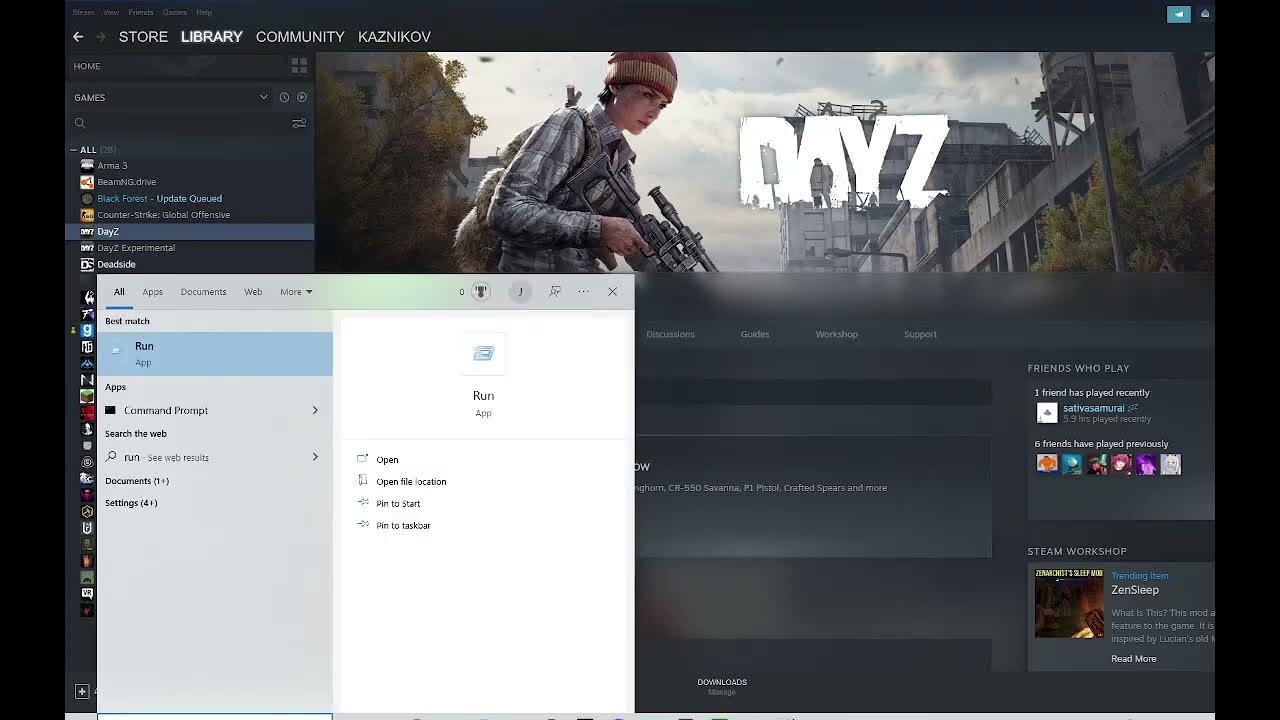This screenshot has width=1280, height=720.
Task: Select the Web search filter tab
Action: coord(253,292)
